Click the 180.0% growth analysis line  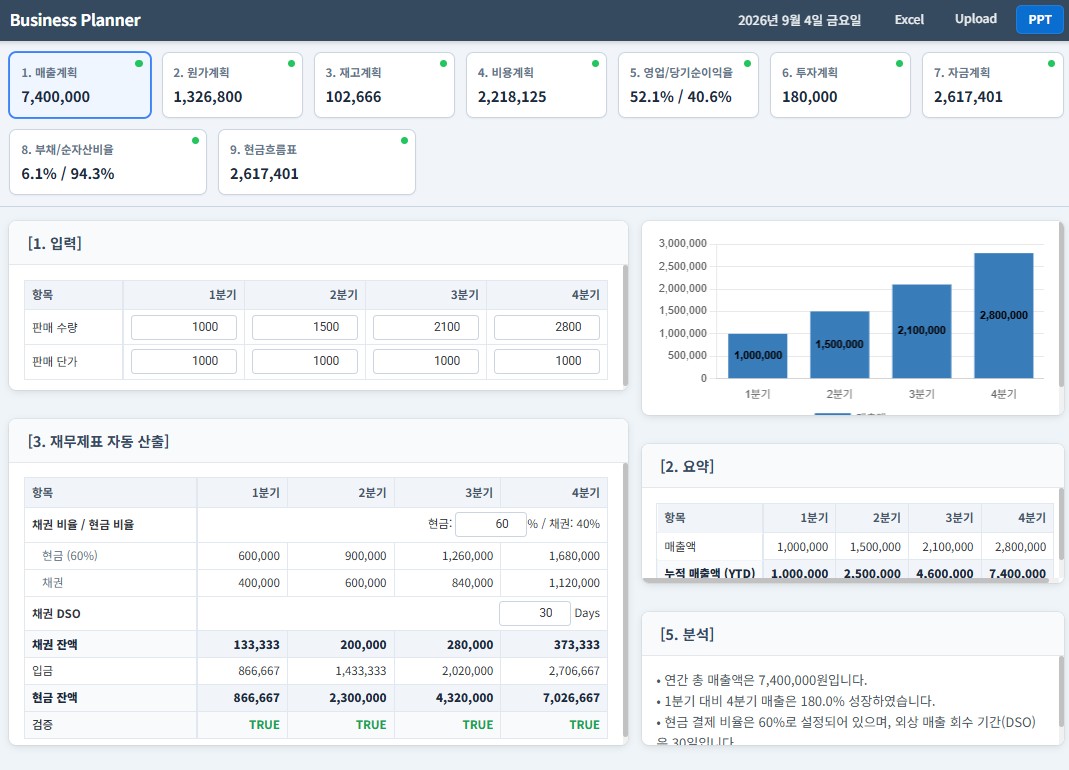796,701
